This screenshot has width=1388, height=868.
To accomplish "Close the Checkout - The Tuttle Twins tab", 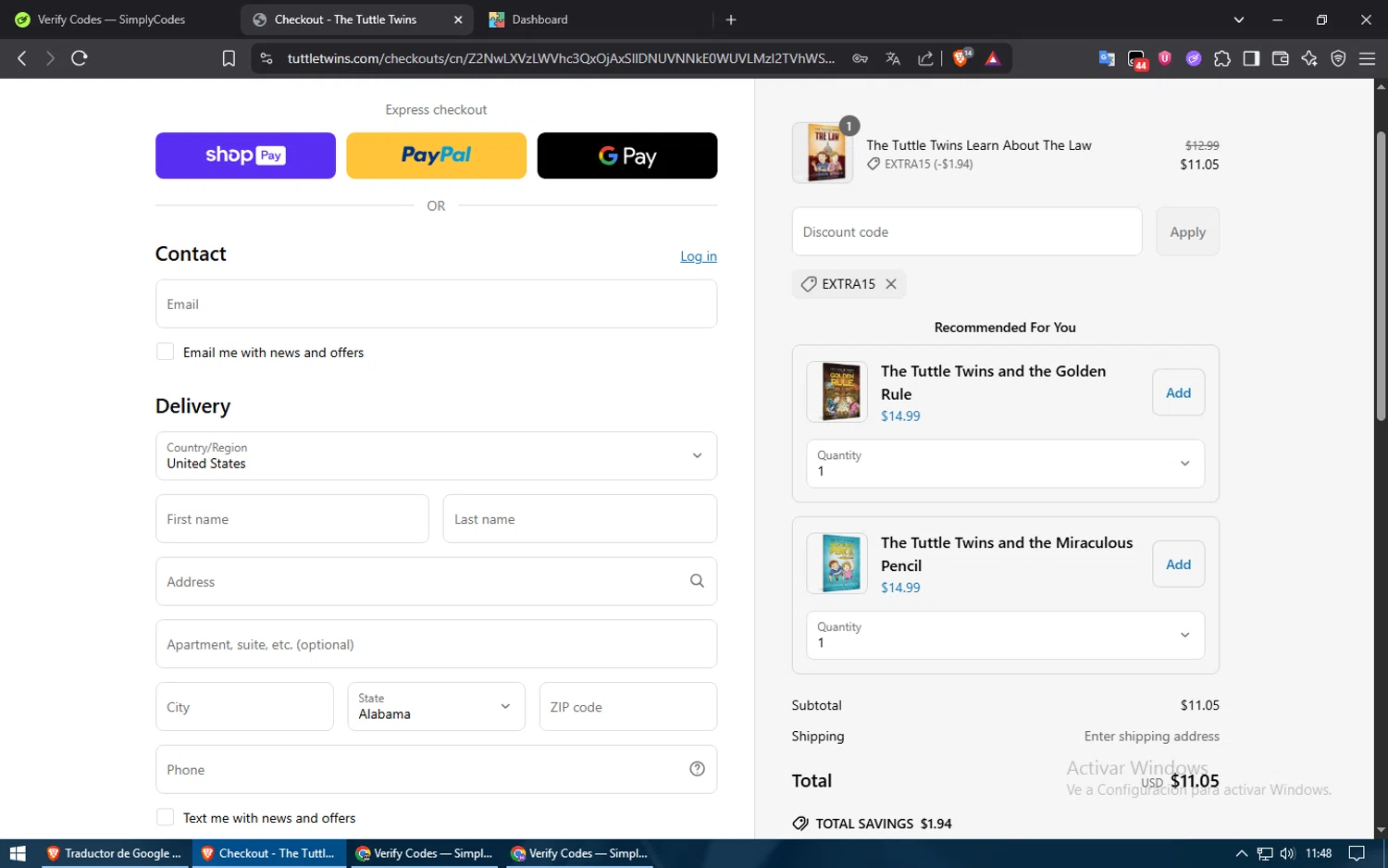I will [x=458, y=19].
